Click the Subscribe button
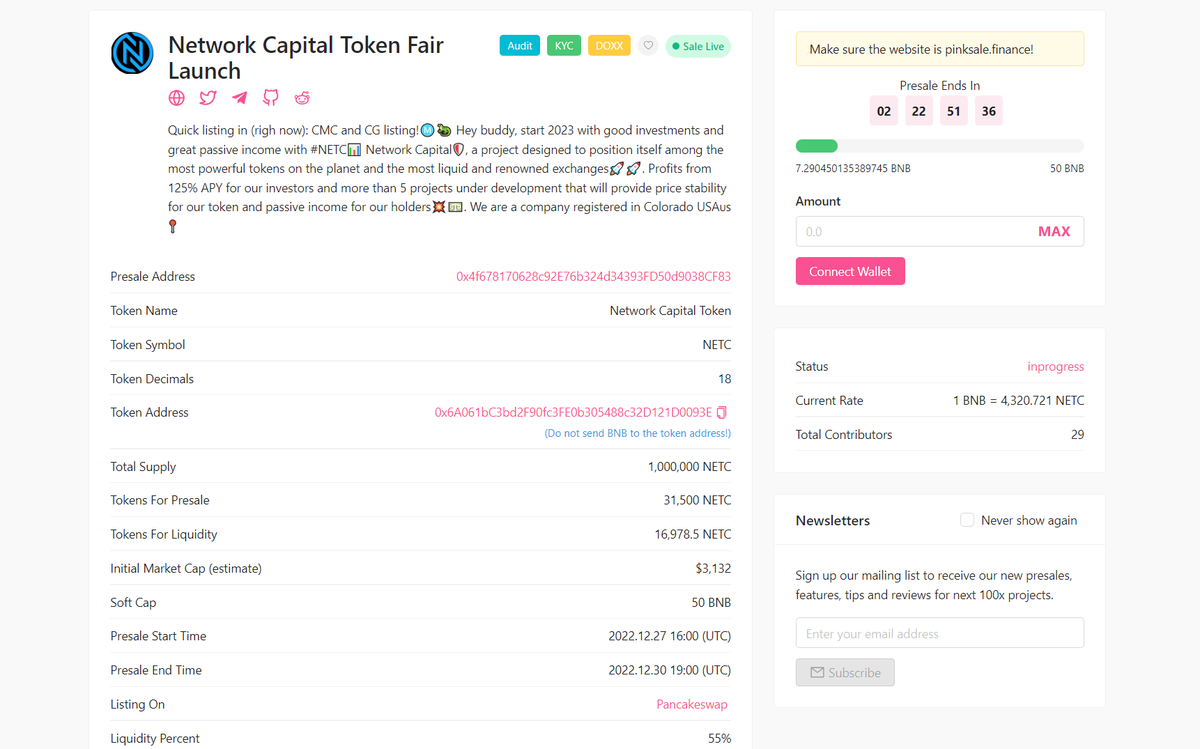Screen dimensions: 1200x749 pyautogui.click(x=845, y=672)
